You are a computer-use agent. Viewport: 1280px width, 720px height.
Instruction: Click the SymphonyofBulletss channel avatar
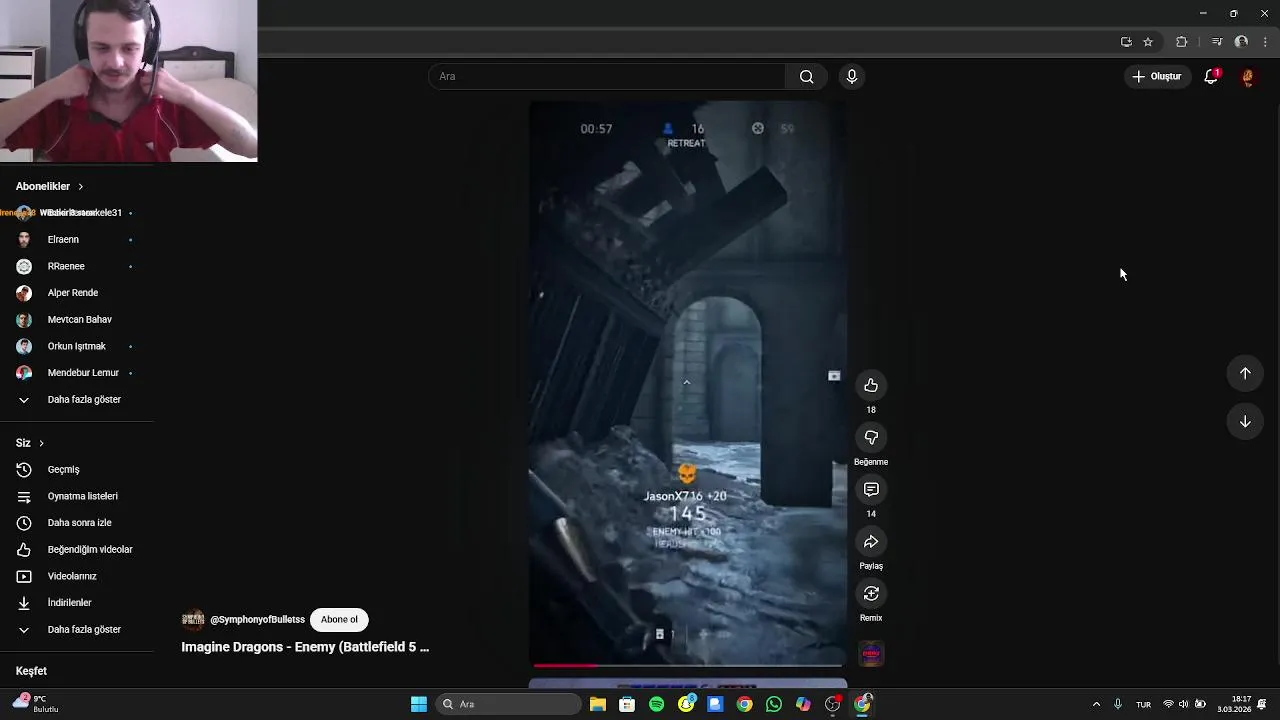pyautogui.click(x=193, y=620)
